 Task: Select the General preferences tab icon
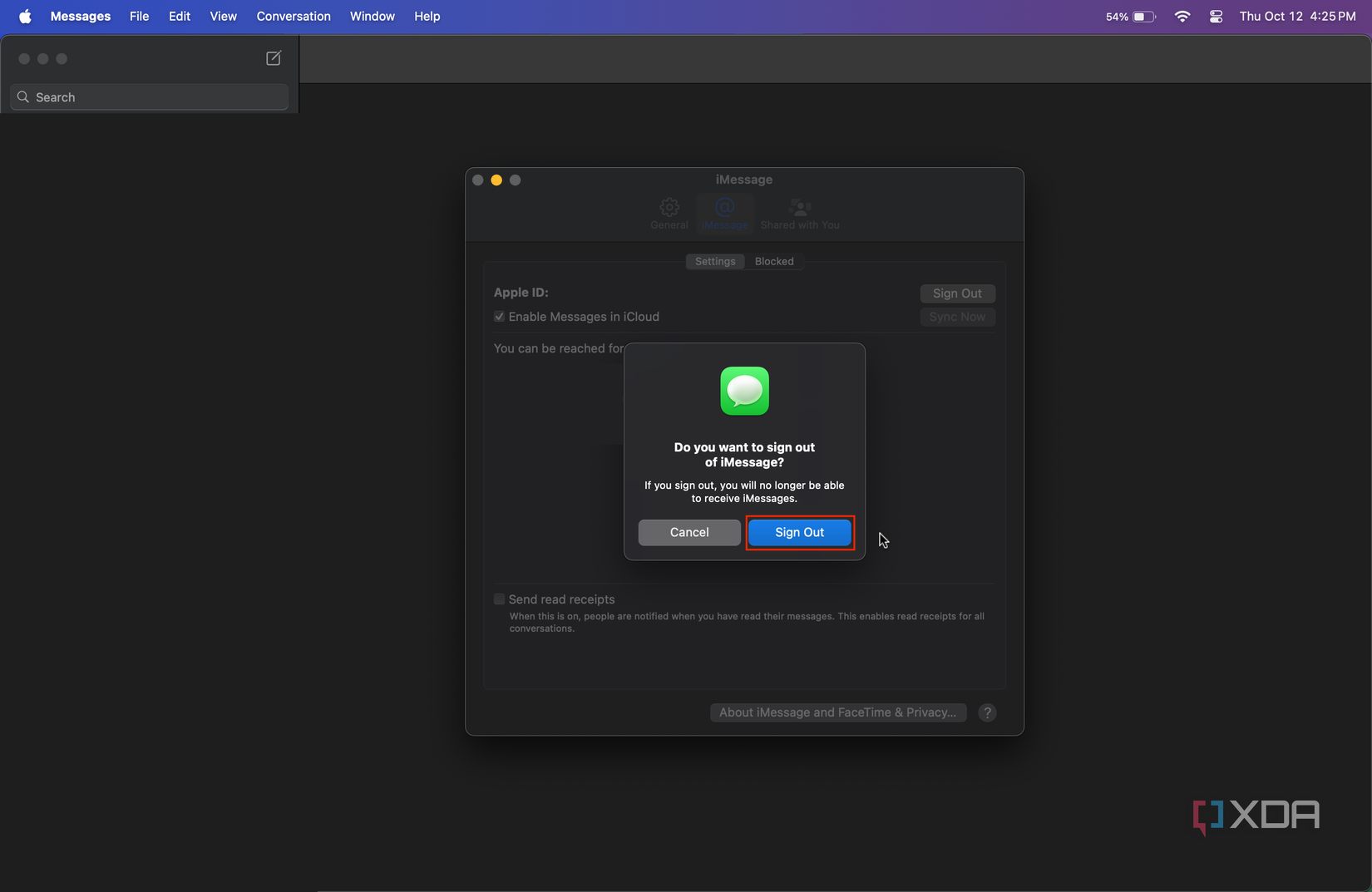[x=669, y=213]
